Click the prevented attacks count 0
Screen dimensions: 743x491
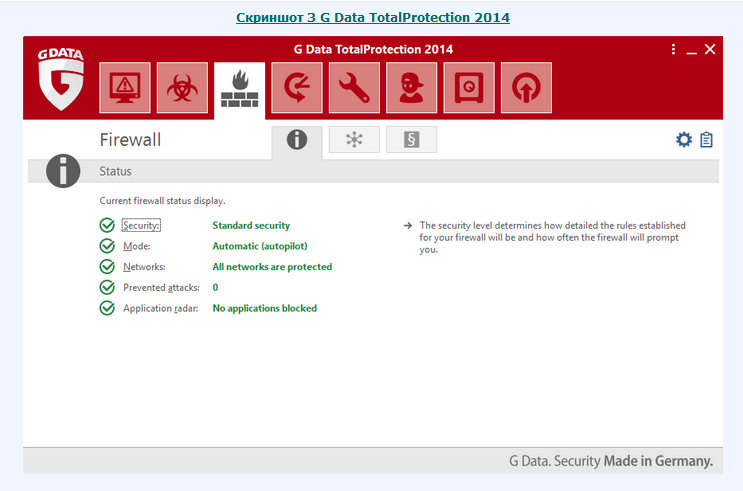tap(215, 288)
